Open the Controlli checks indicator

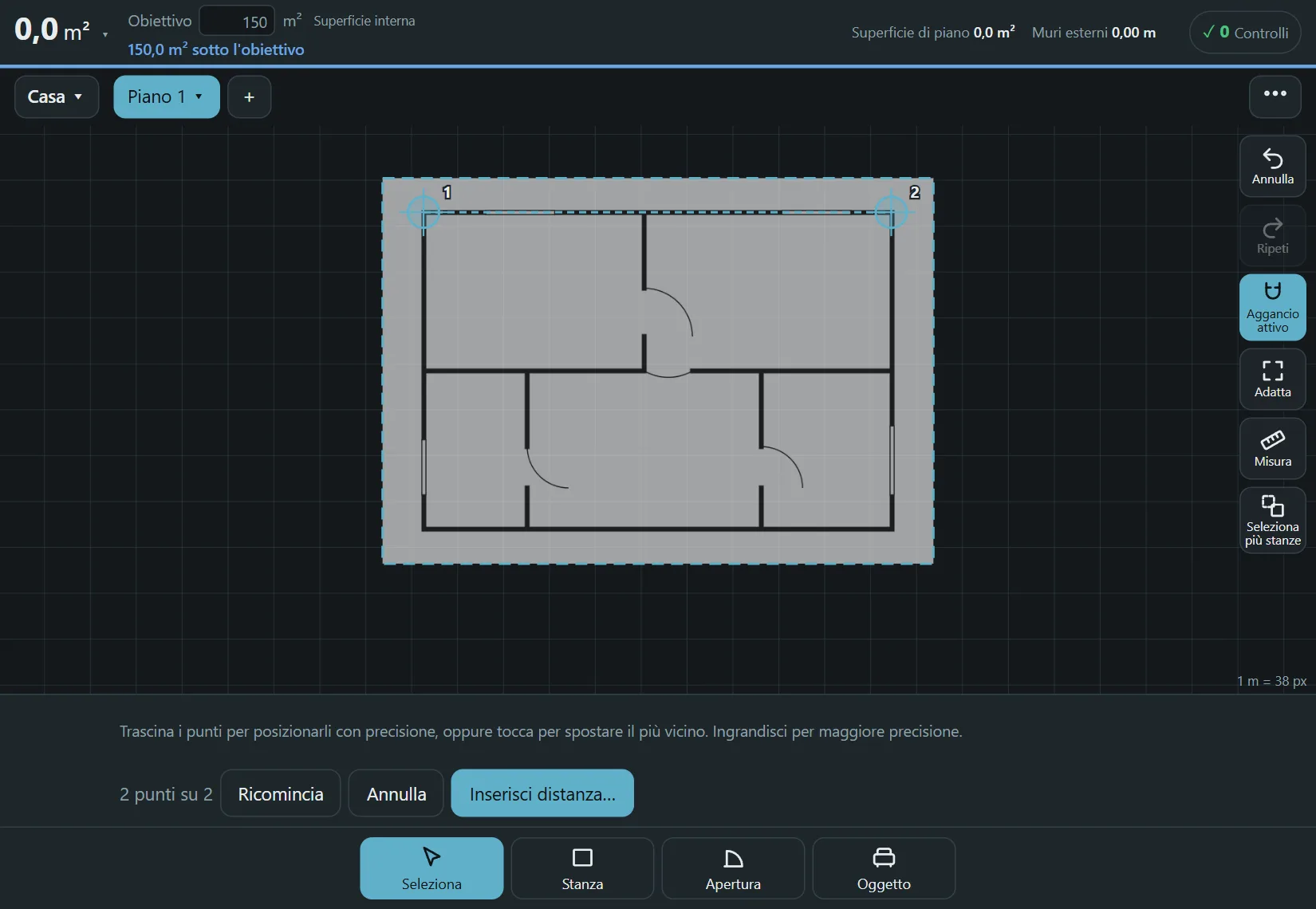pos(1245,33)
